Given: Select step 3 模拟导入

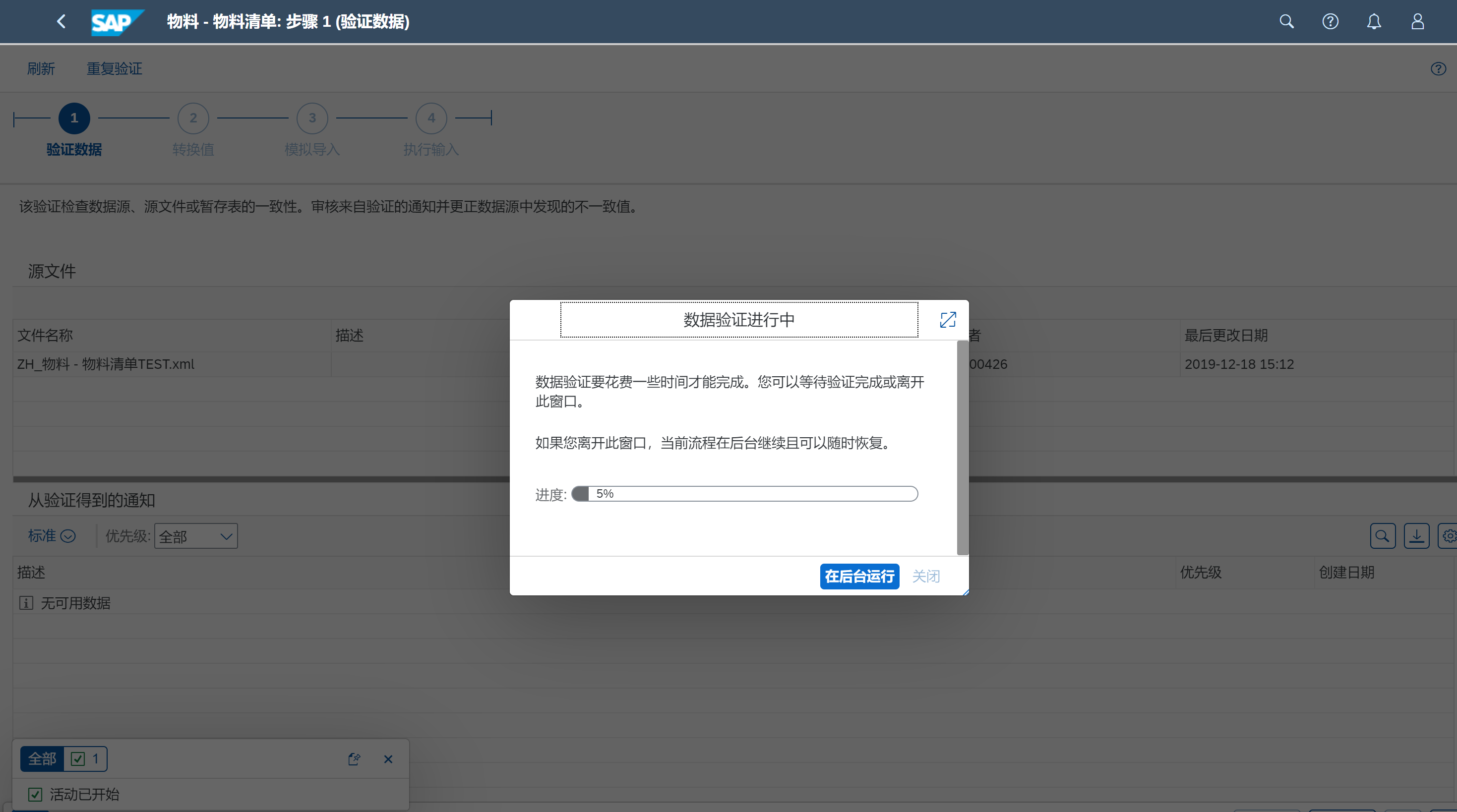Looking at the screenshot, I should pos(312,118).
